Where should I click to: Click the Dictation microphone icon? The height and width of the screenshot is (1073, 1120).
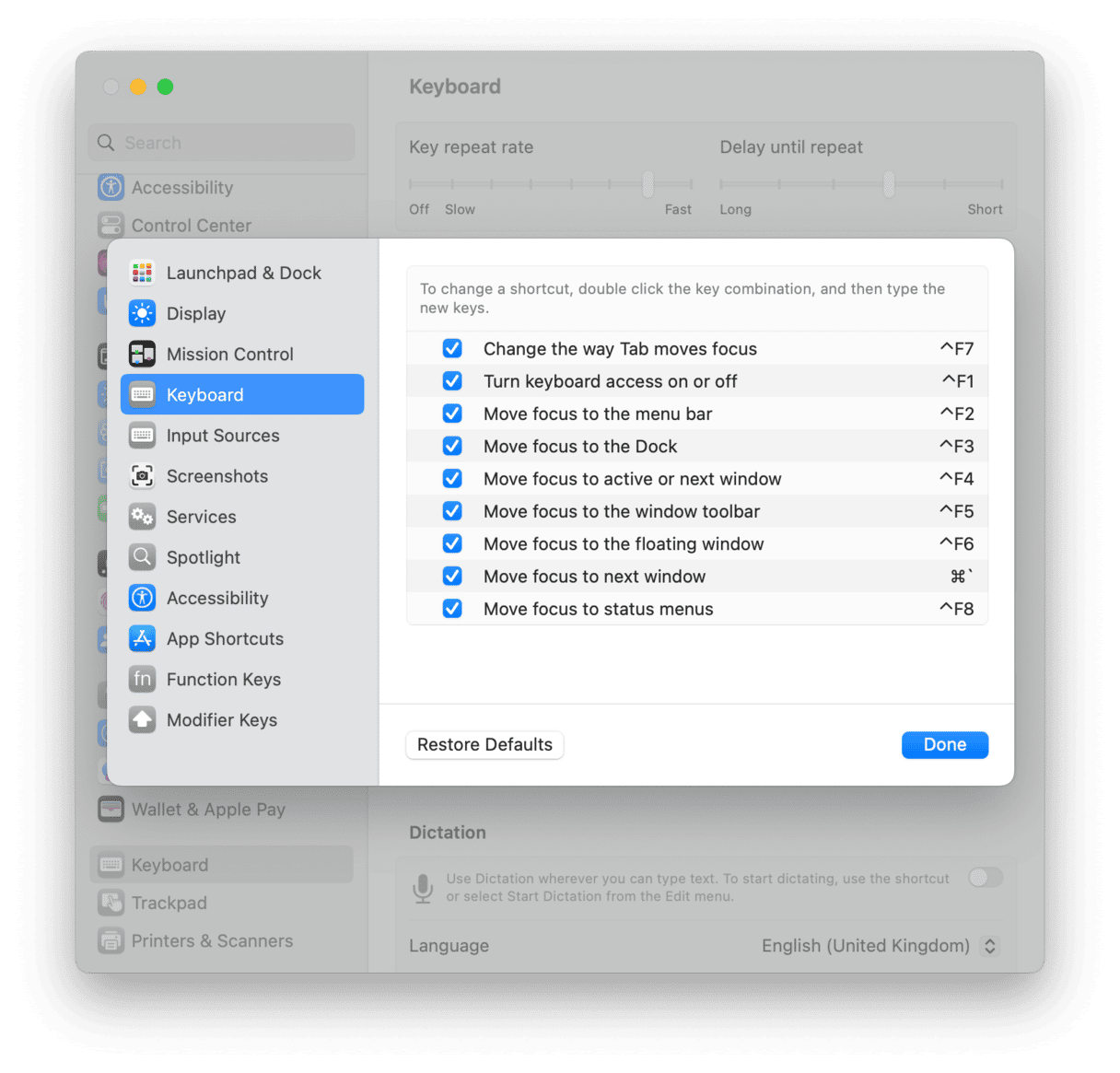coord(423,888)
